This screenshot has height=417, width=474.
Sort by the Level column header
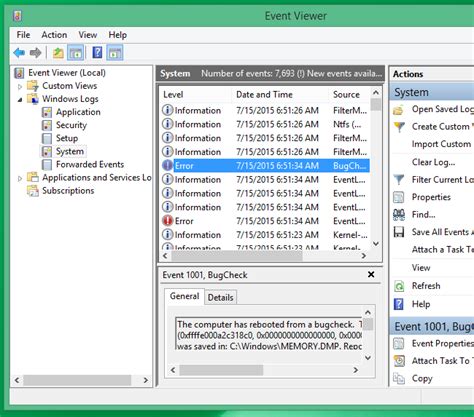click(196, 94)
